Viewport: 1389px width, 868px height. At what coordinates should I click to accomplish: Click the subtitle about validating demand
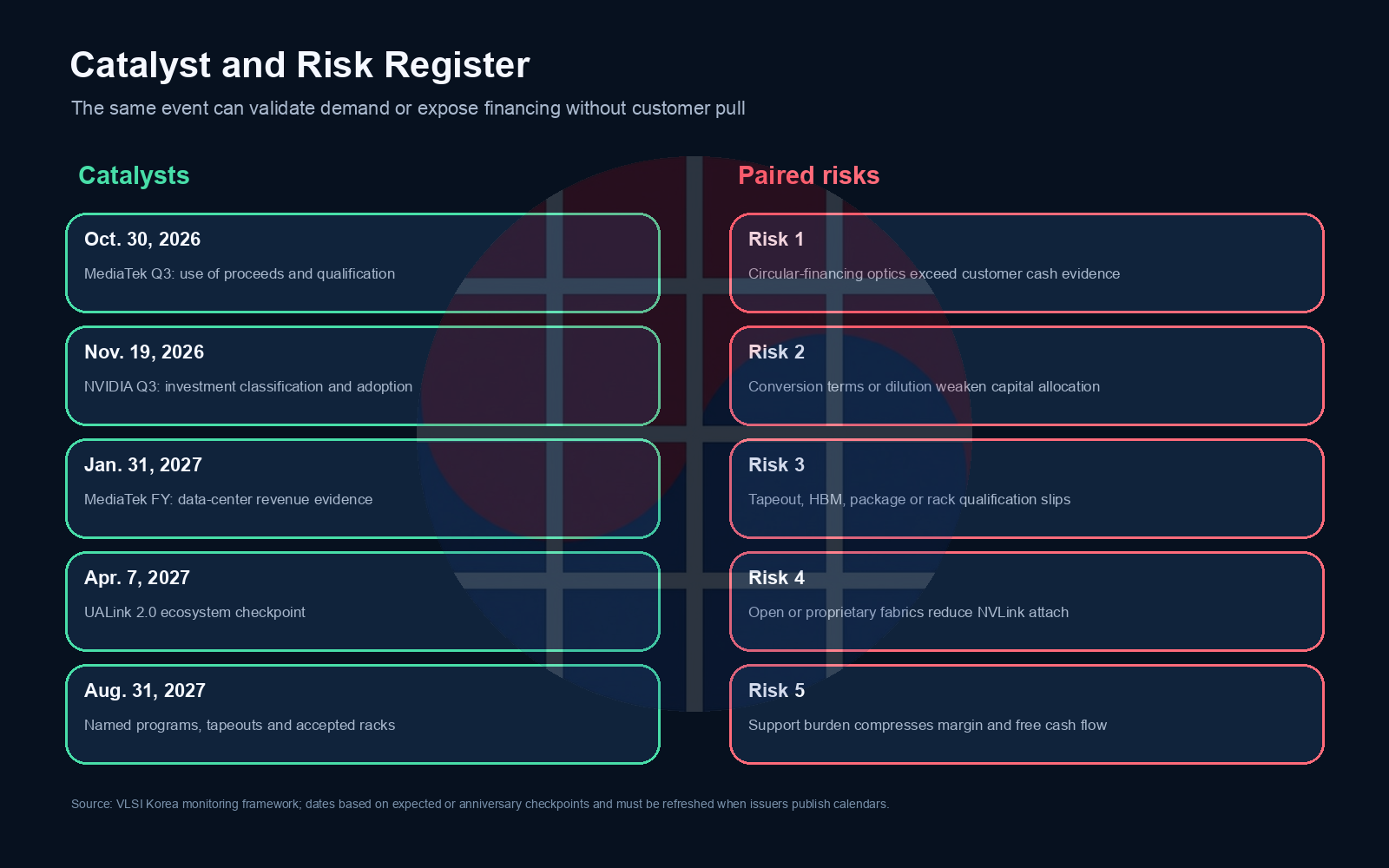(408, 108)
